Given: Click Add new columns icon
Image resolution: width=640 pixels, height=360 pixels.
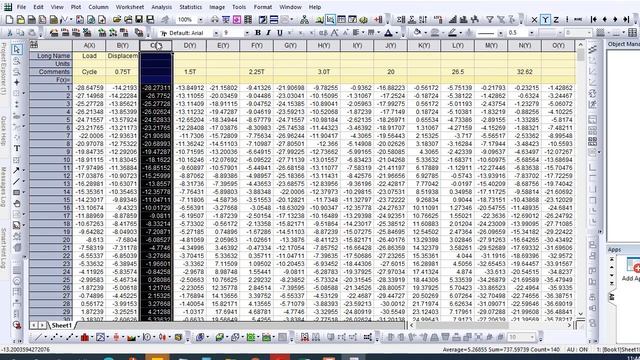Looking at the screenshot, I should point(378,20).
